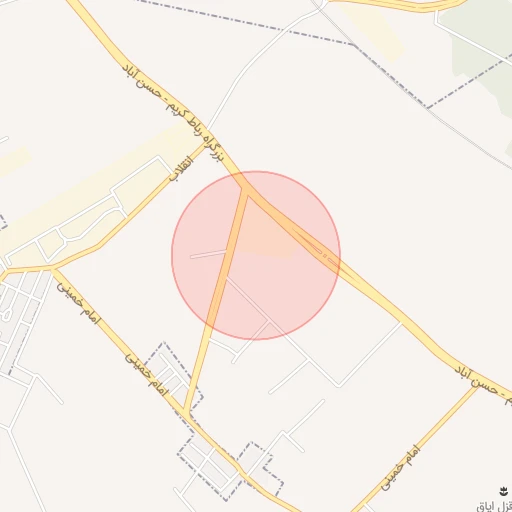Click where the diagonal road meets امام خمینی street

[x=185, y=413]
